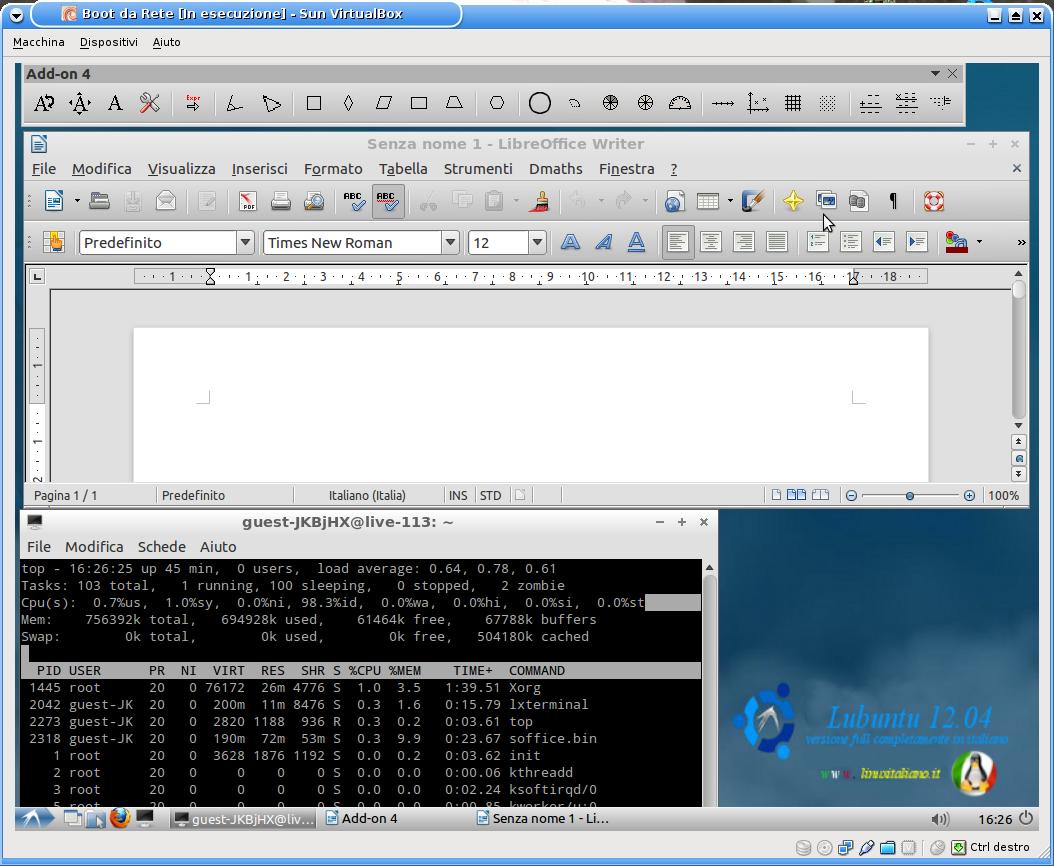Choose the protractor icon in Add-on 4
This screenshot has width=1054, height=866.
coord(680,103)
